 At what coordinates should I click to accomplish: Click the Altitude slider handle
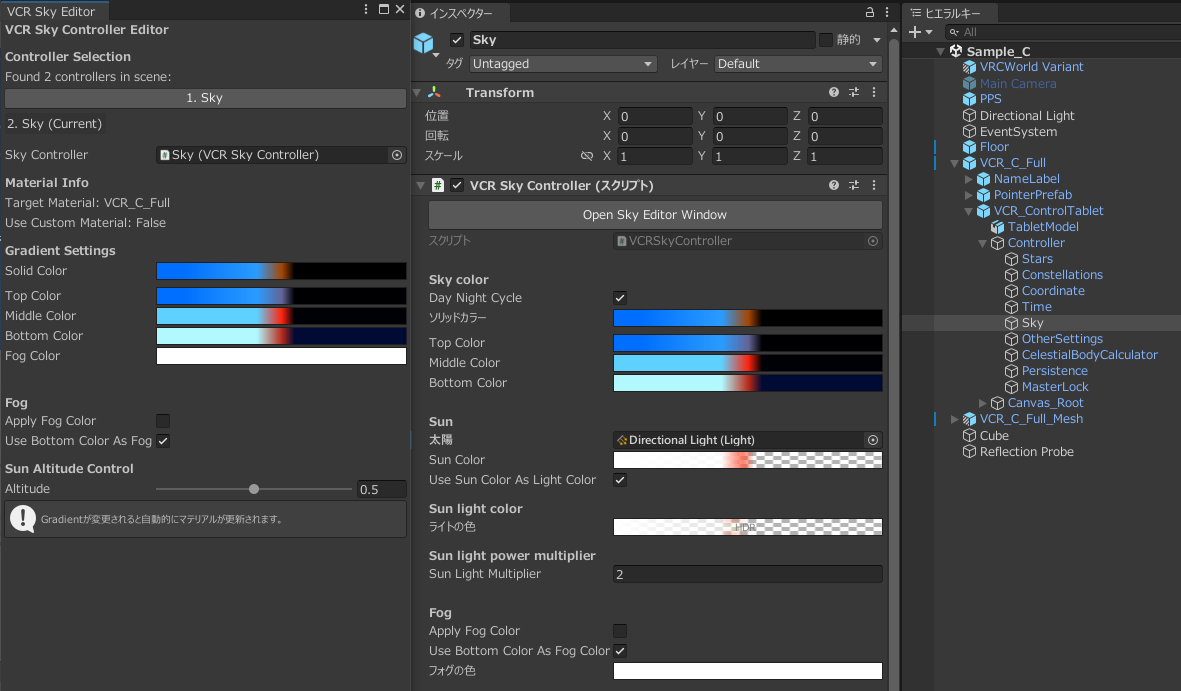click(x=254, y=489)
